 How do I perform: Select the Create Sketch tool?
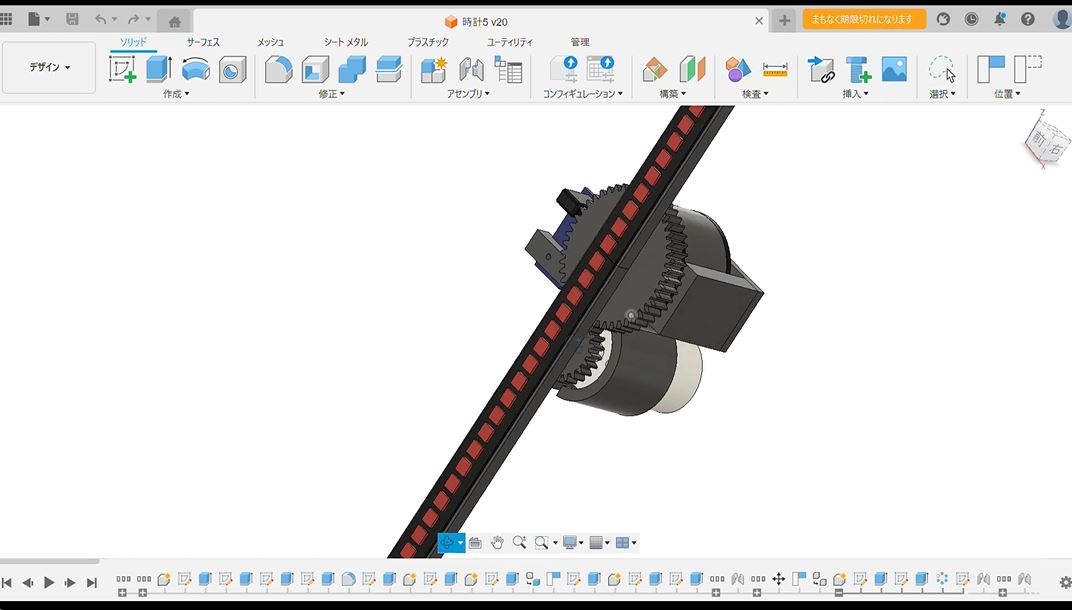122,69
